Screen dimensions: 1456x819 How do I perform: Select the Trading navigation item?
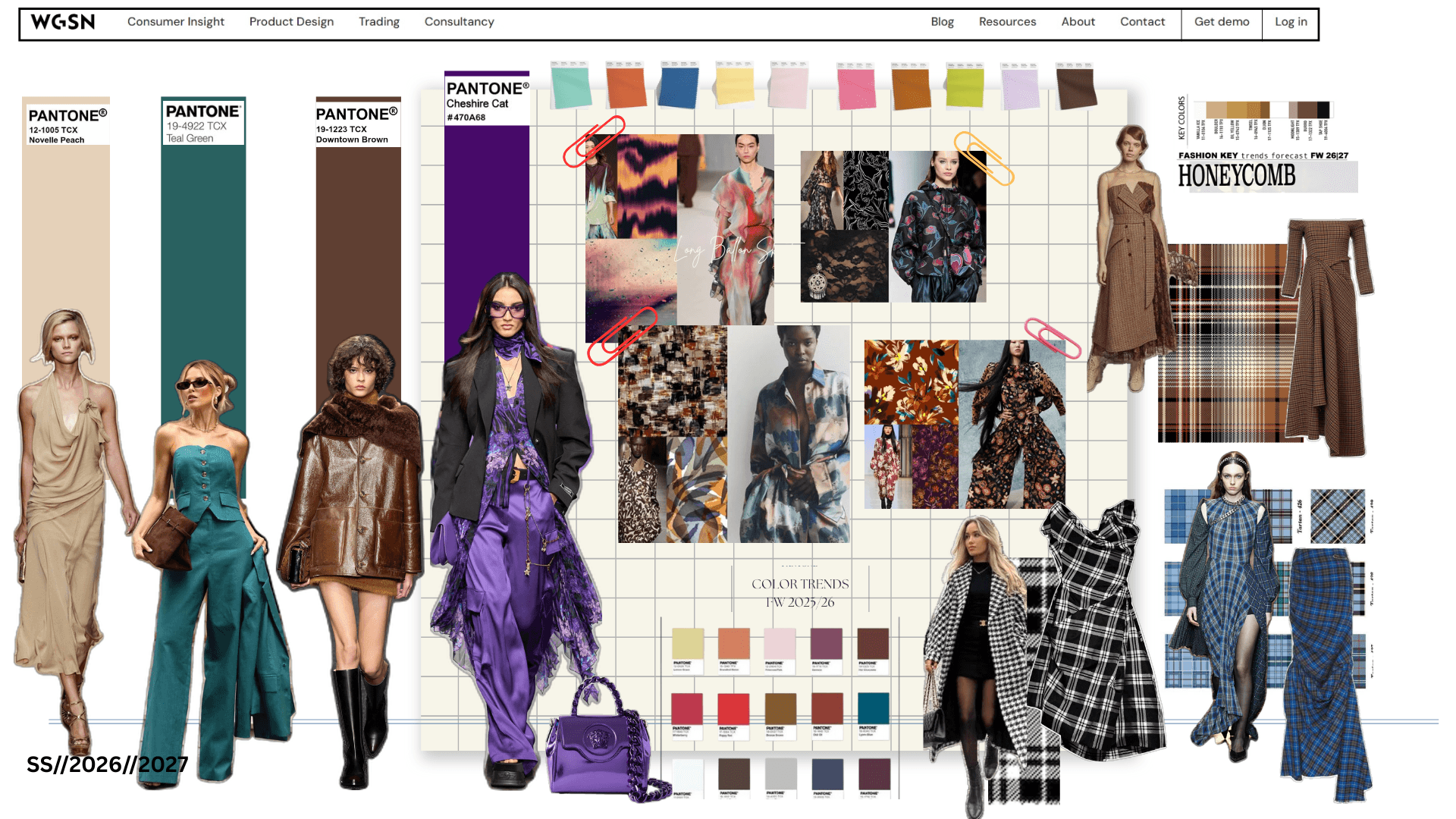click(378, 22)
